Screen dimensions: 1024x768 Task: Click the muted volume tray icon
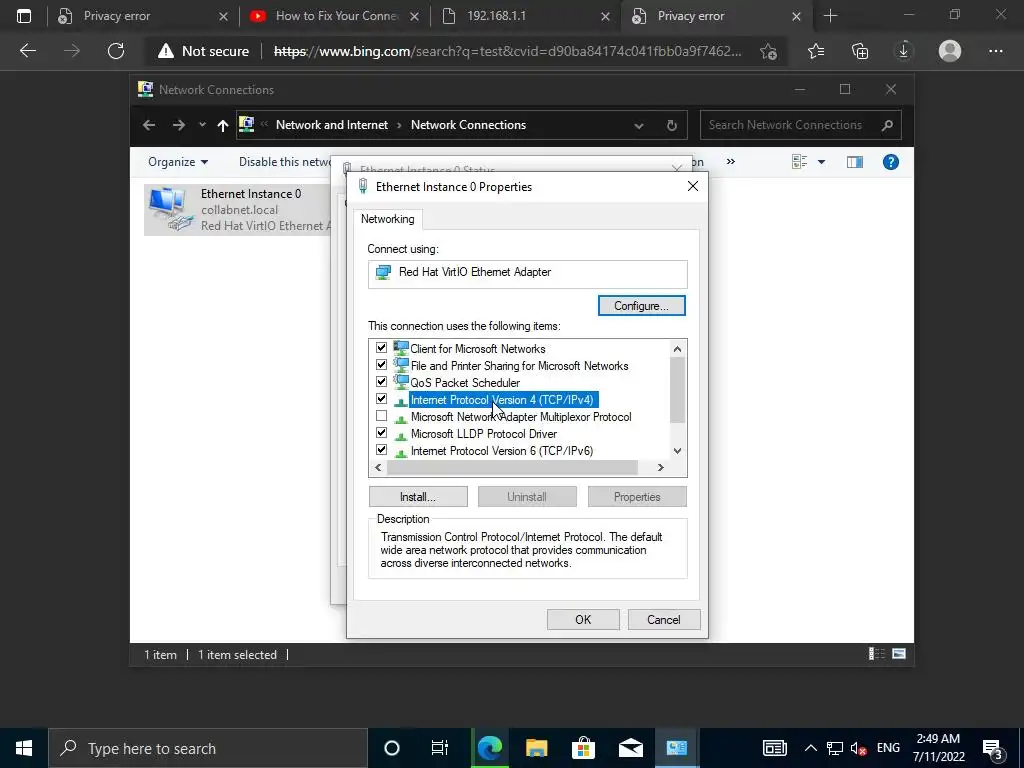(x=859, y=748)
